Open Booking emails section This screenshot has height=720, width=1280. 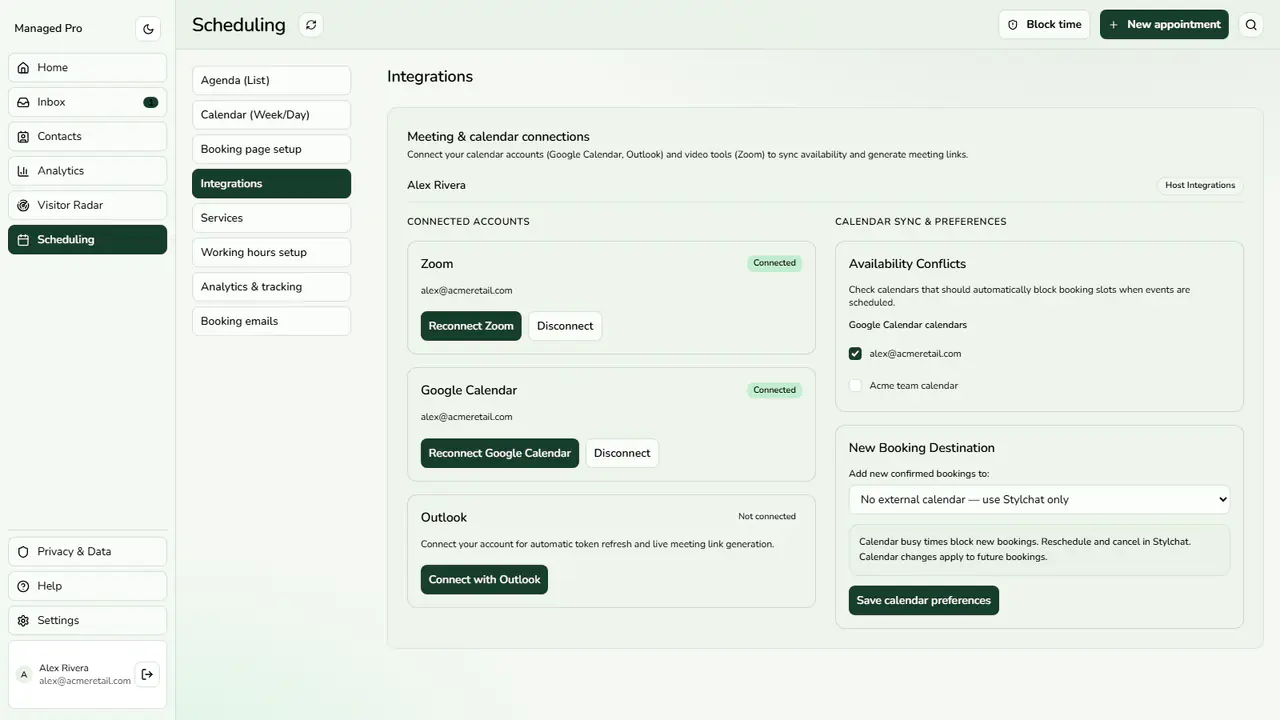point(271,321)
